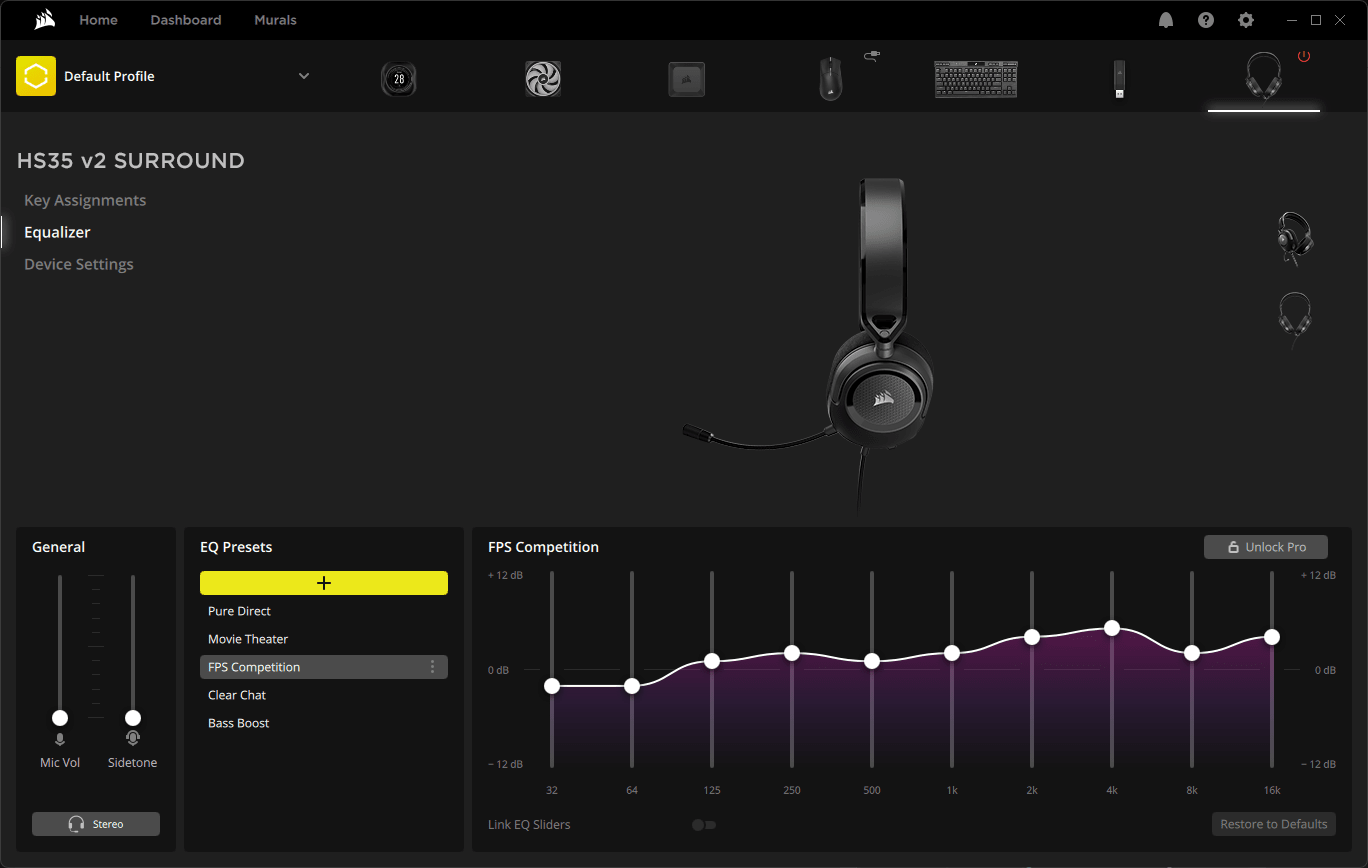Toggle the Stereo sound mode button

[96, 824]
